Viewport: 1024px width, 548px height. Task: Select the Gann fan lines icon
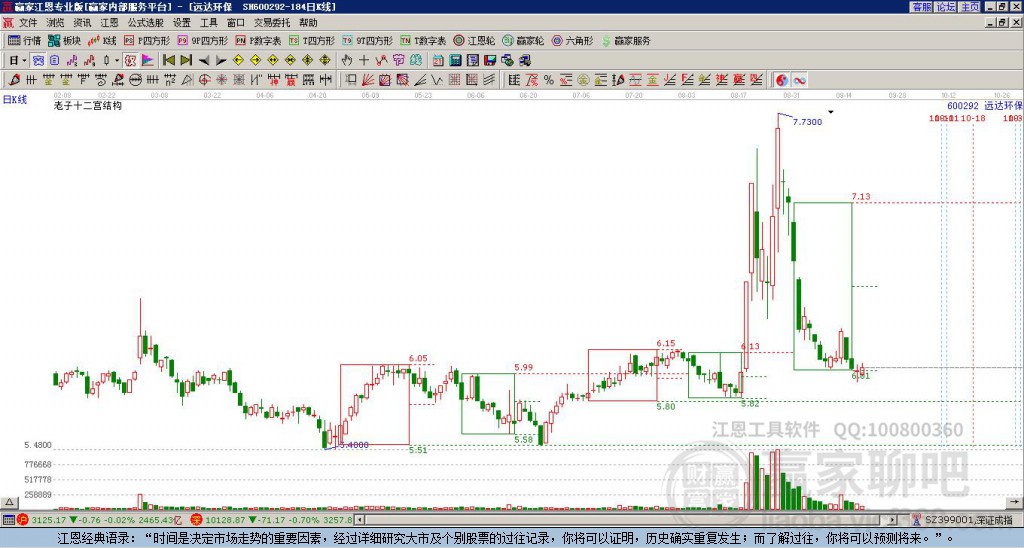[368, 80]
